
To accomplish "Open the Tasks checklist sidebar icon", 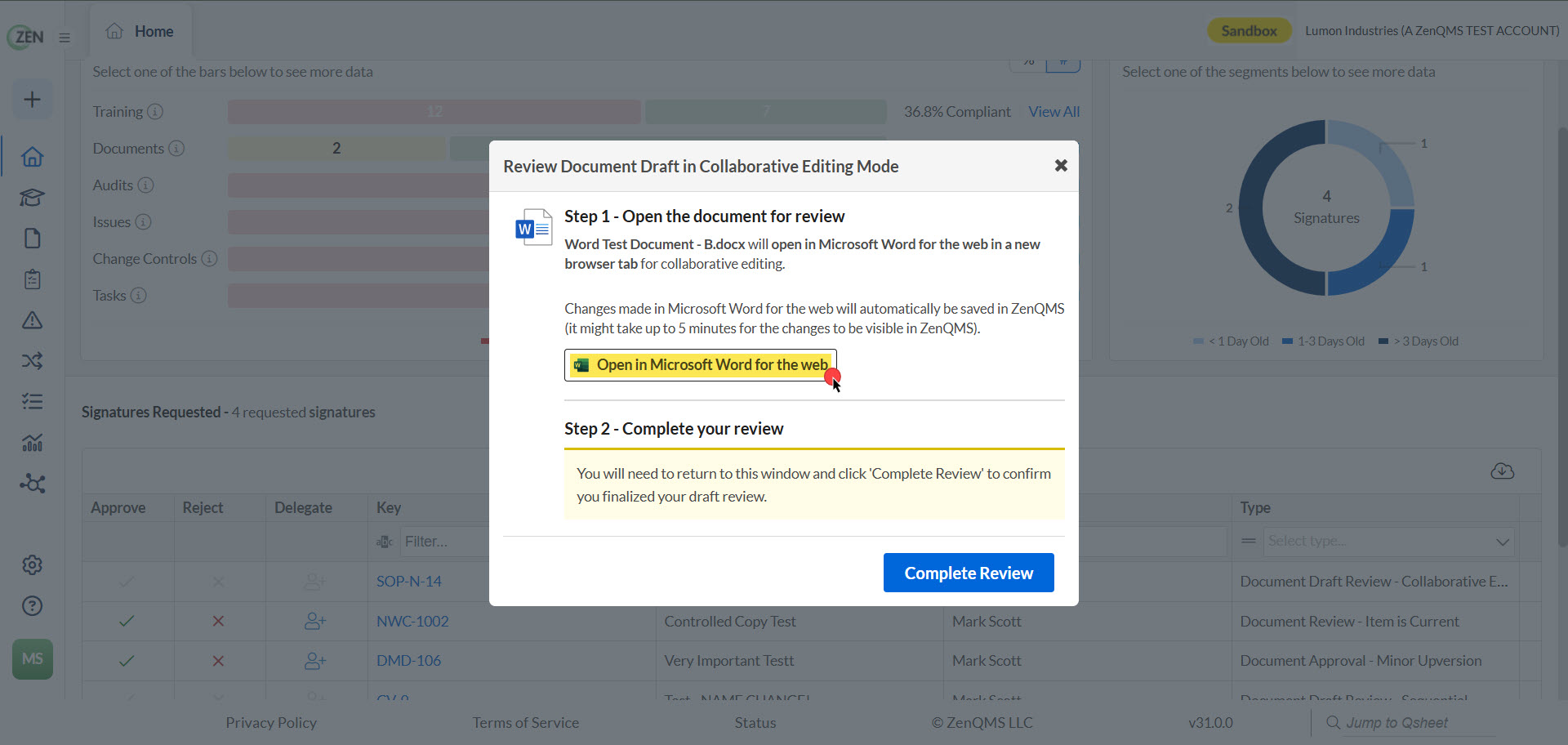I will 32,401.
